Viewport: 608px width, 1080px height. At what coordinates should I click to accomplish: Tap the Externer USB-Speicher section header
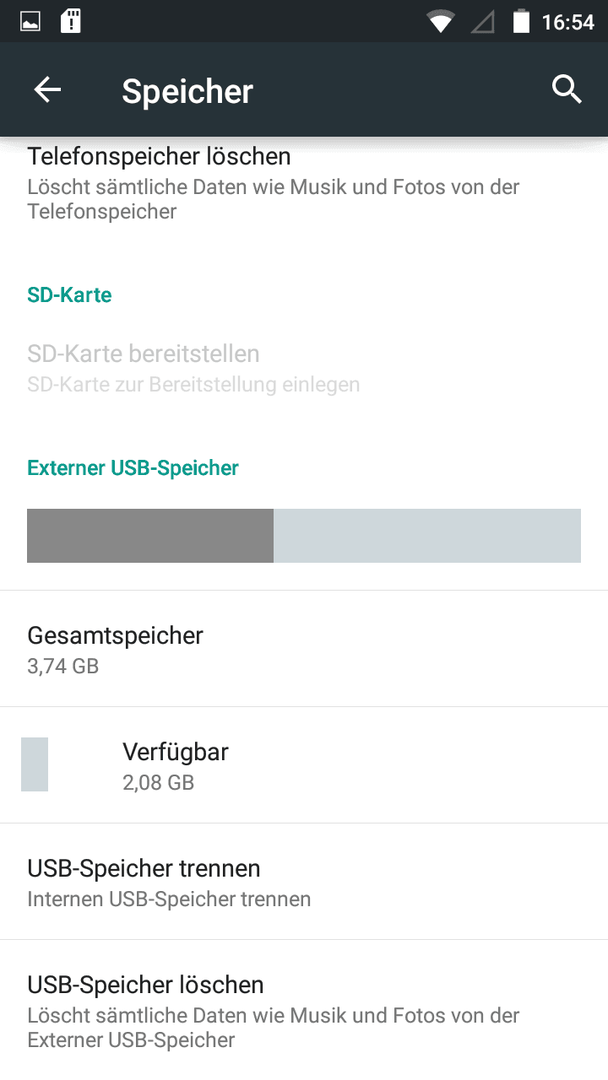(133, 468)
